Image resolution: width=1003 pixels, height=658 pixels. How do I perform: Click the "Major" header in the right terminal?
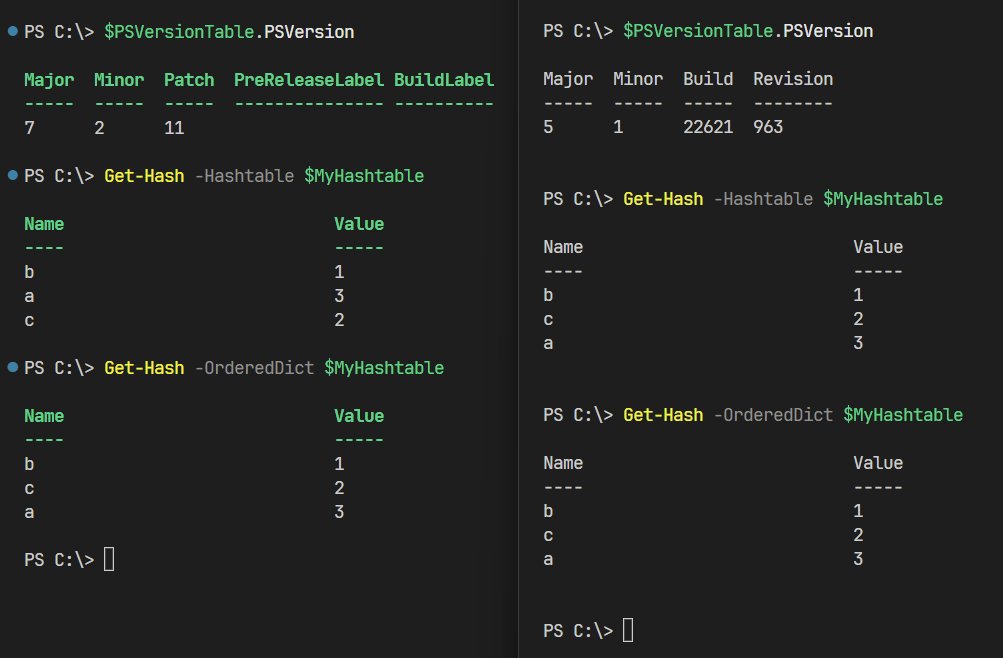[568, 79]
